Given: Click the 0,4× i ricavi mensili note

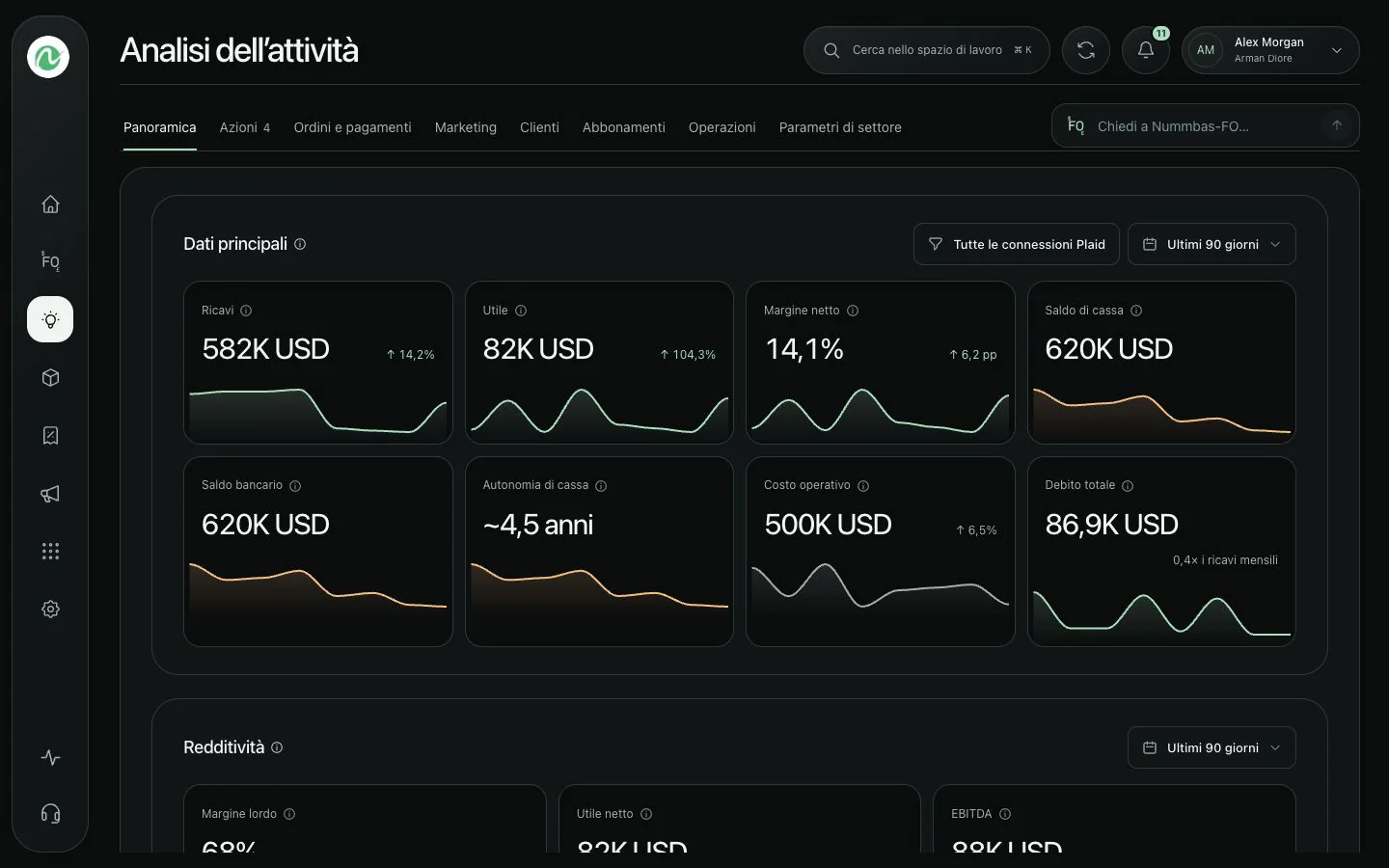Looking at the screenshot, I should [1225, 560].
